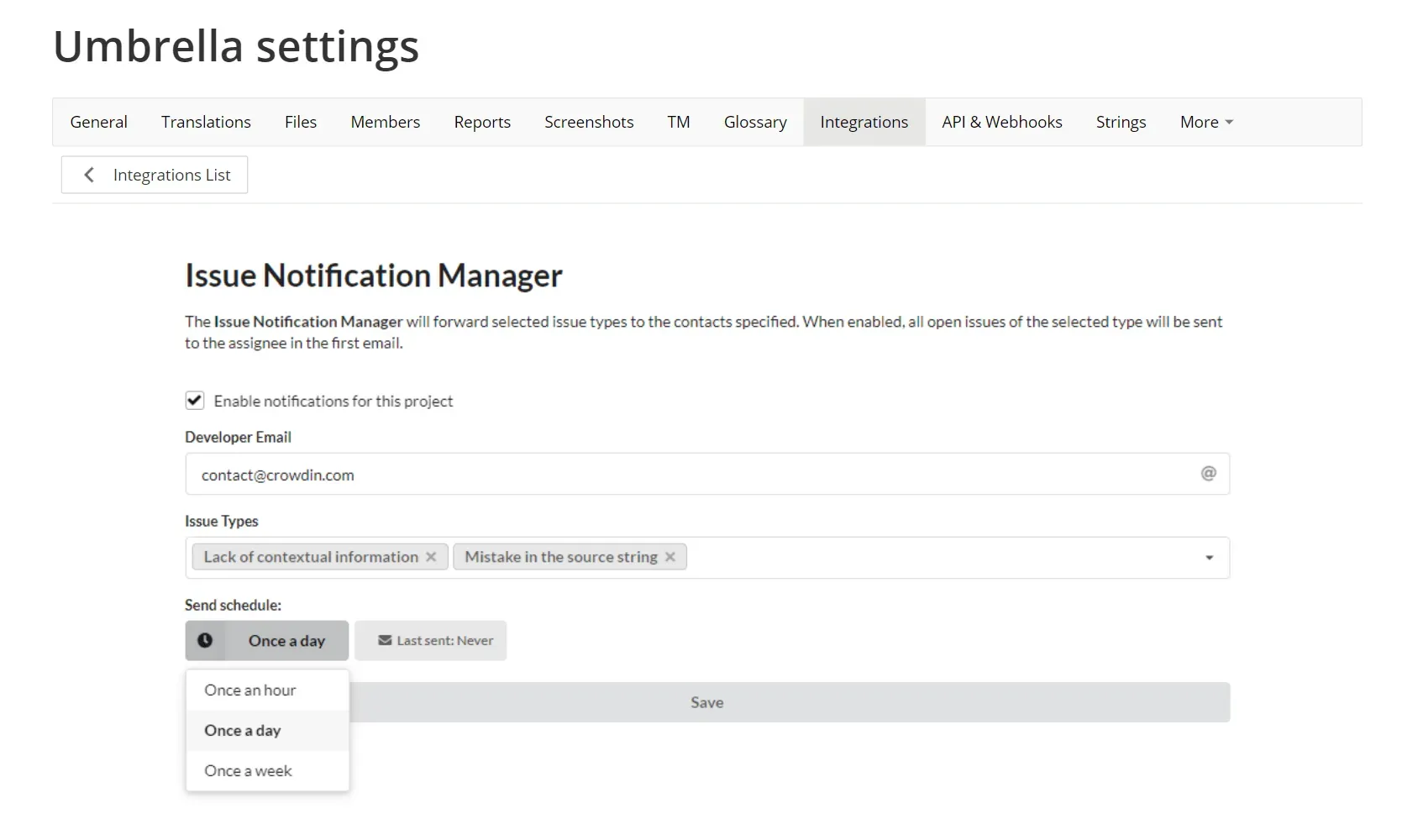This screenshot has width=1423, height=840.
Task: Switch to the Glossary tab
Action: pyautogui.click(x=754, y=122)
